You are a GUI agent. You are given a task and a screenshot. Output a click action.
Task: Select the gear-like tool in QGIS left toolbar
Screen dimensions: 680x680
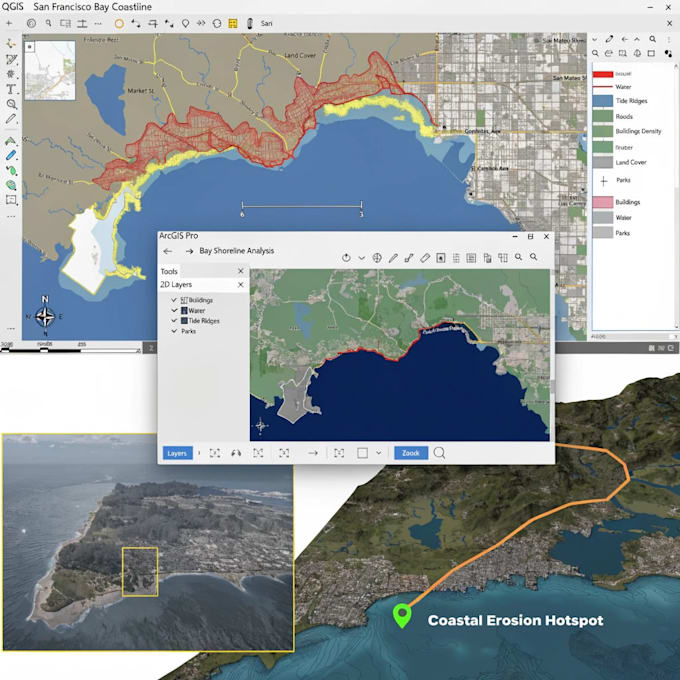pos(11,74)
